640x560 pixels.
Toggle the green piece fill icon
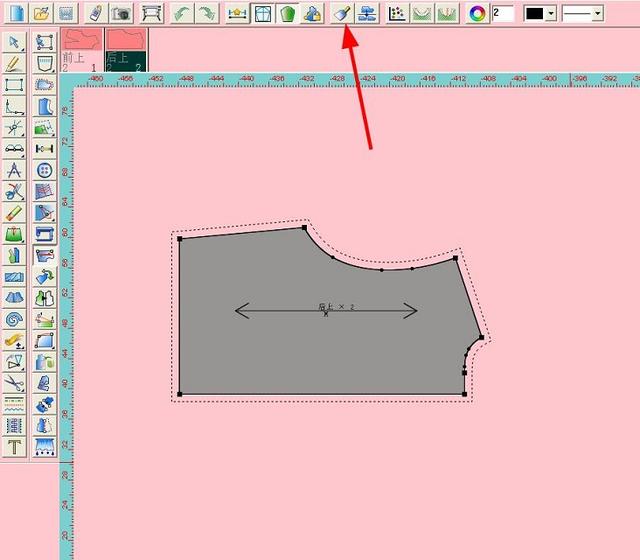pyautogui.click(x=288, y=13)
